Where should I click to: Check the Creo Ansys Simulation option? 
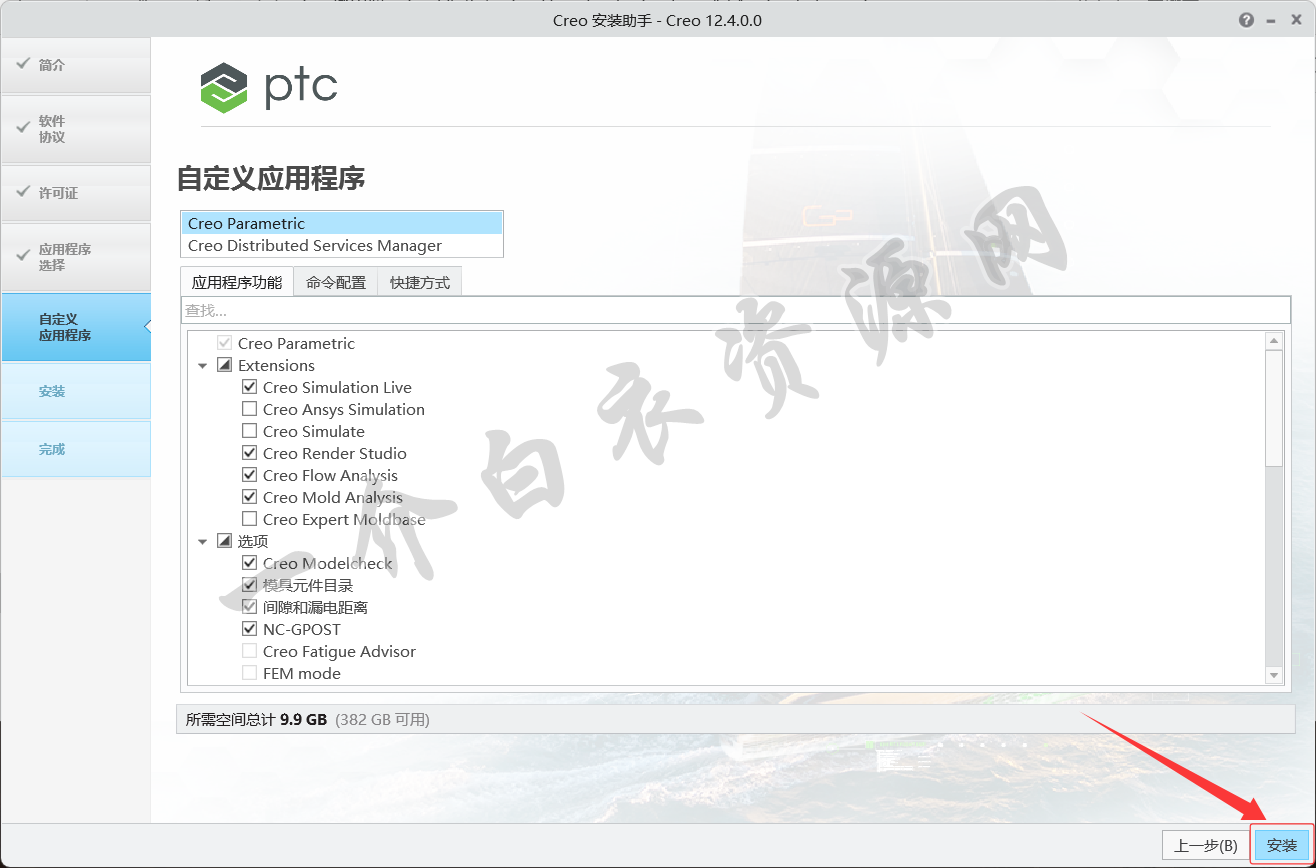(x=249, y=409)
